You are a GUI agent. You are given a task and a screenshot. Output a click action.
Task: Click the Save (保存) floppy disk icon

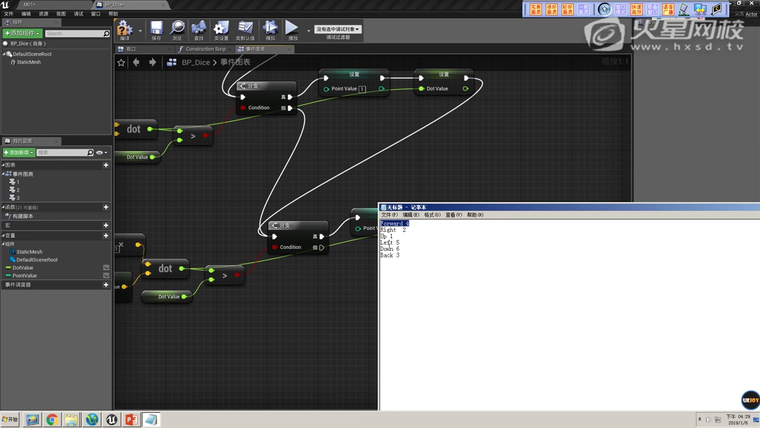click(155, 28)
